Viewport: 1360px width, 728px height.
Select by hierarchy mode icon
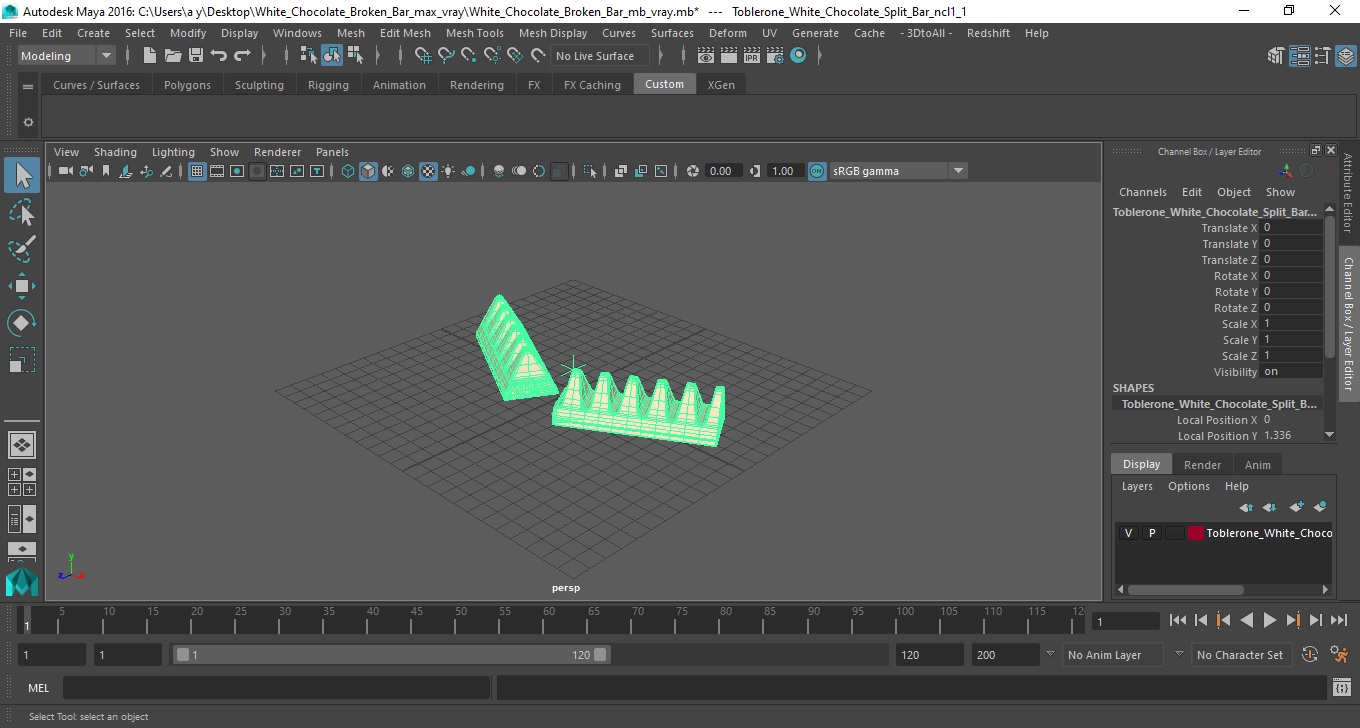click(x=309, y=56)
